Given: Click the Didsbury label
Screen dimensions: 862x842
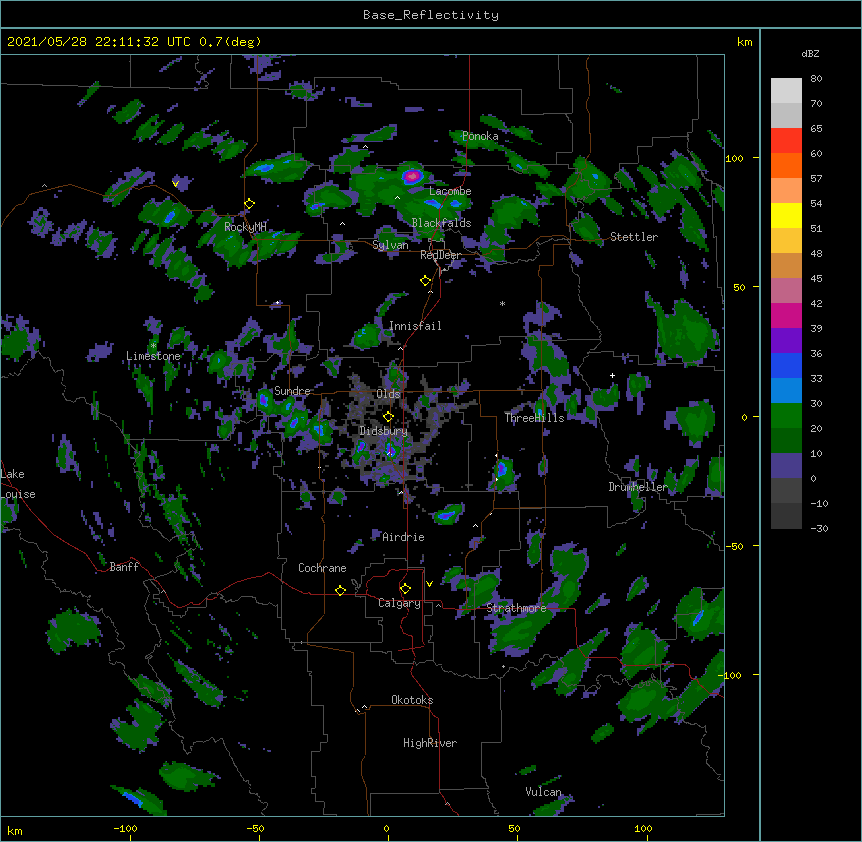Looking at the screenshot, I should tap(384, 431).
